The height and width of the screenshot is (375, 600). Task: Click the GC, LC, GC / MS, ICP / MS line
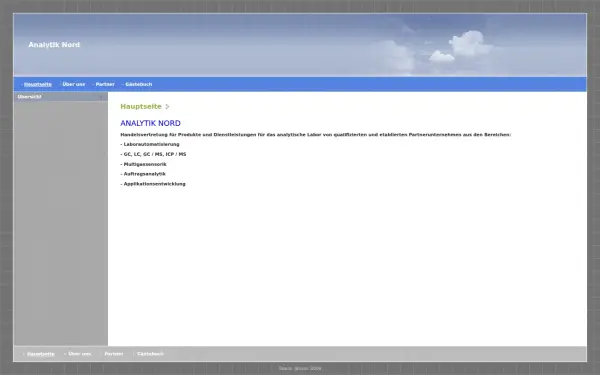coord(153,154)
